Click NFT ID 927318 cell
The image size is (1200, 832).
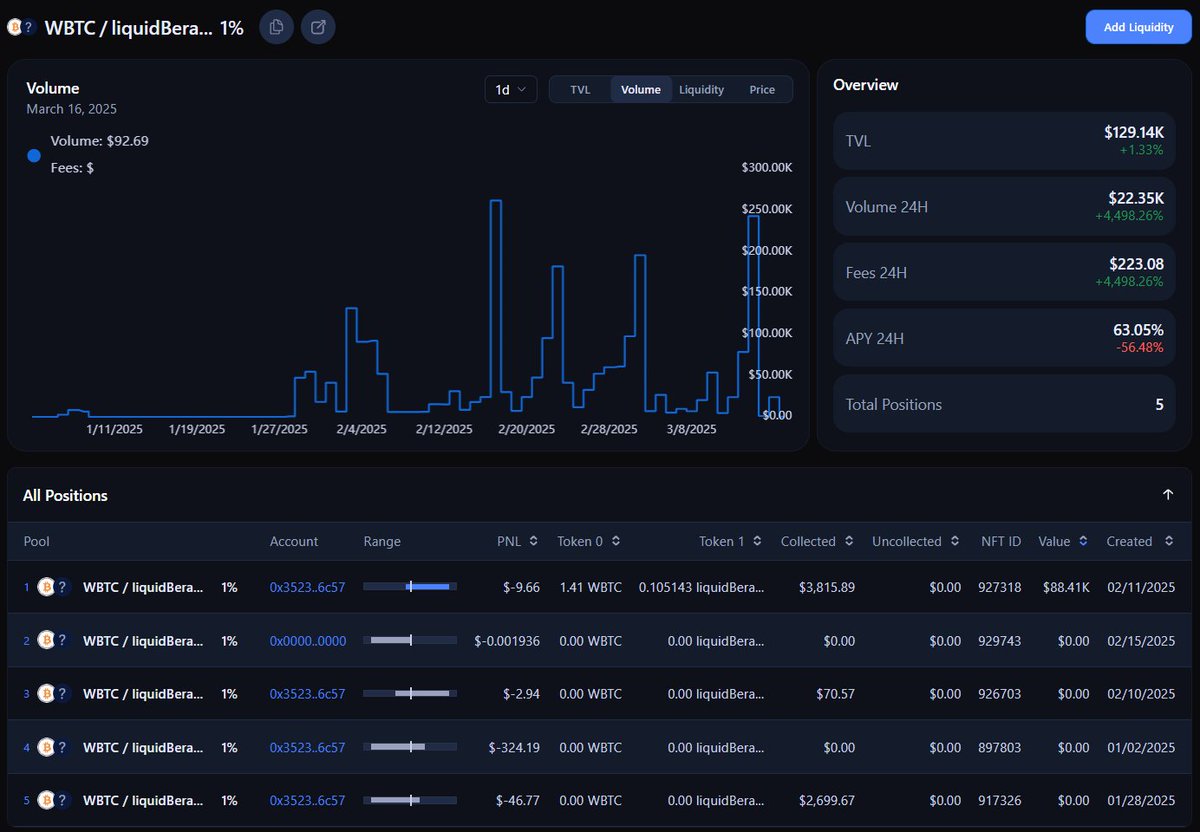[1000, 587]
